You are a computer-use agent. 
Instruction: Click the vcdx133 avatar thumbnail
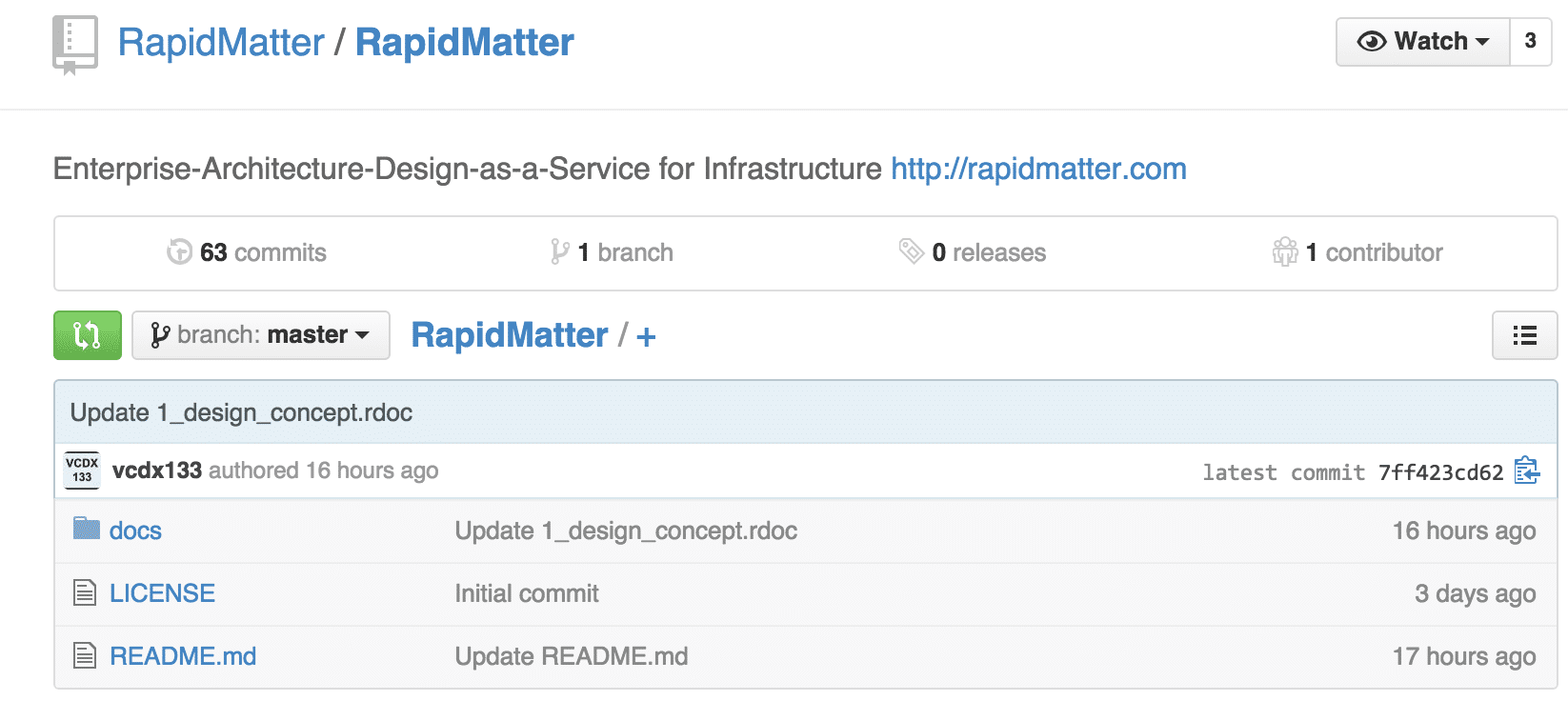82,471
